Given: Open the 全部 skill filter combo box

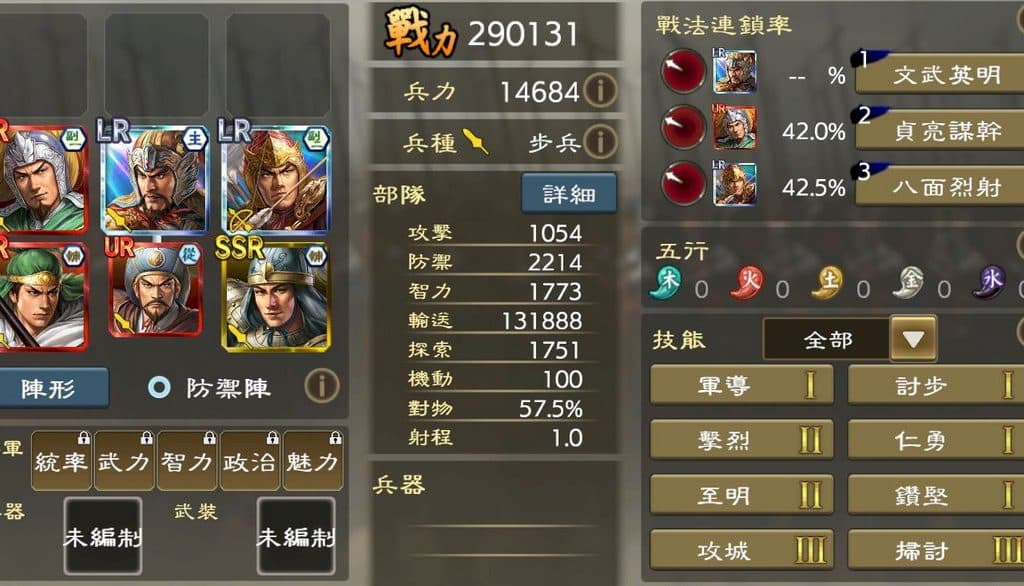Looking at the screenshot, I should coord(850,338).
